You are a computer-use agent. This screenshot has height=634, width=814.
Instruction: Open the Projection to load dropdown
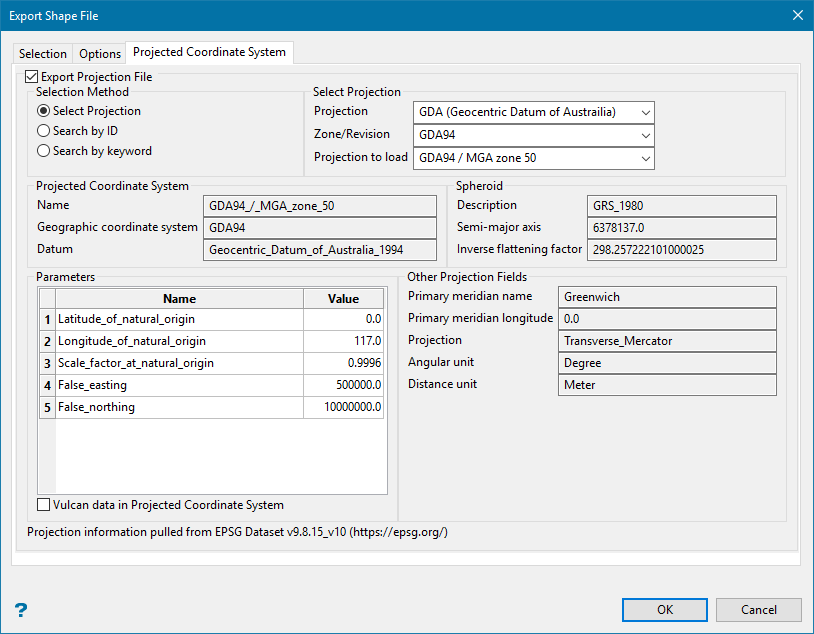point(533,158)
